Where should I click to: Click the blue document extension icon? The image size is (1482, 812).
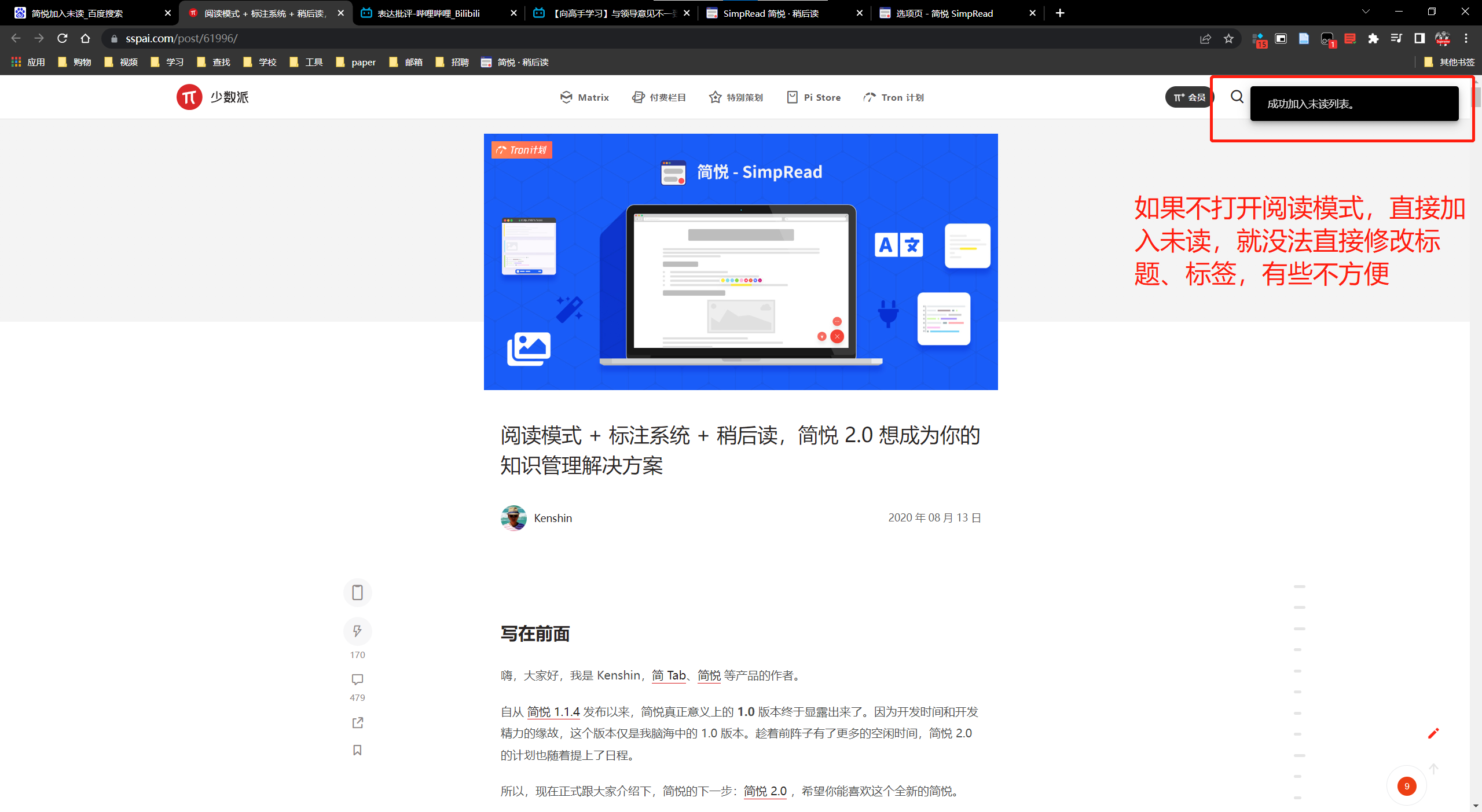pyautogui.click(x=1304, y=38)
